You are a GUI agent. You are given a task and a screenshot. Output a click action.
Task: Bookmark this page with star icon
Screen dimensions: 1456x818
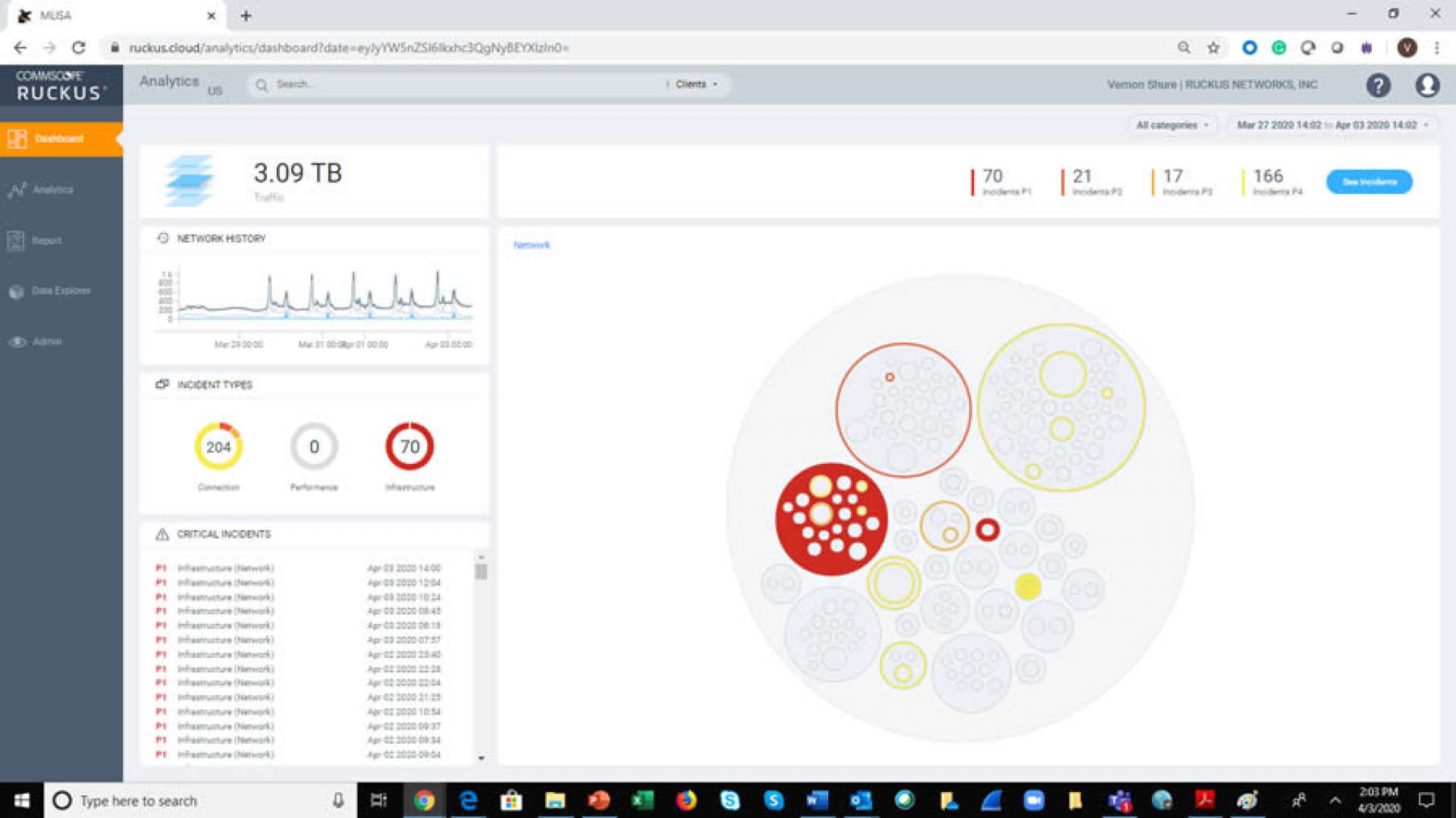1213,48
